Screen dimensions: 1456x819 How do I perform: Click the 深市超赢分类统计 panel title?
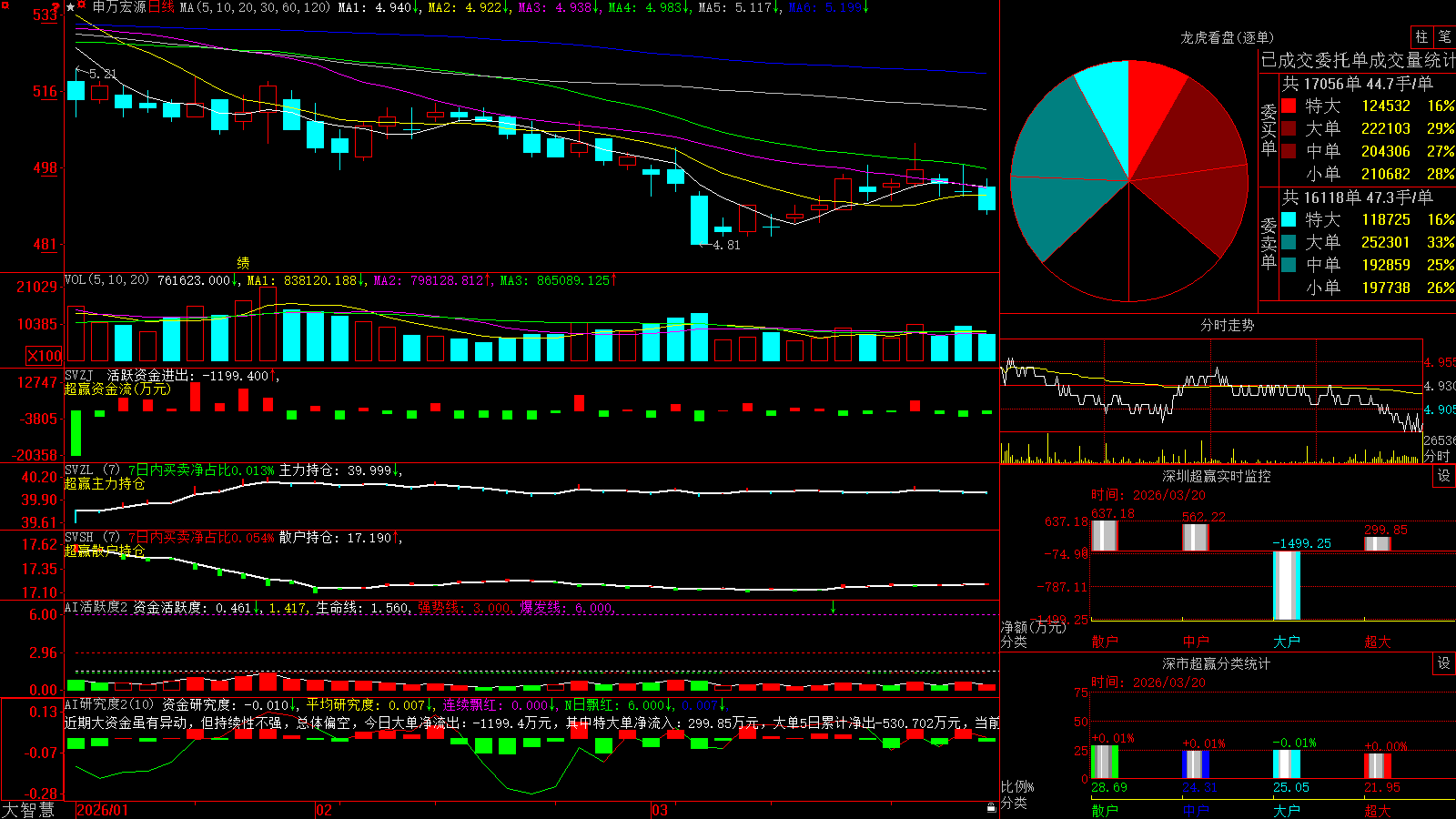(x=1216, y=663)
